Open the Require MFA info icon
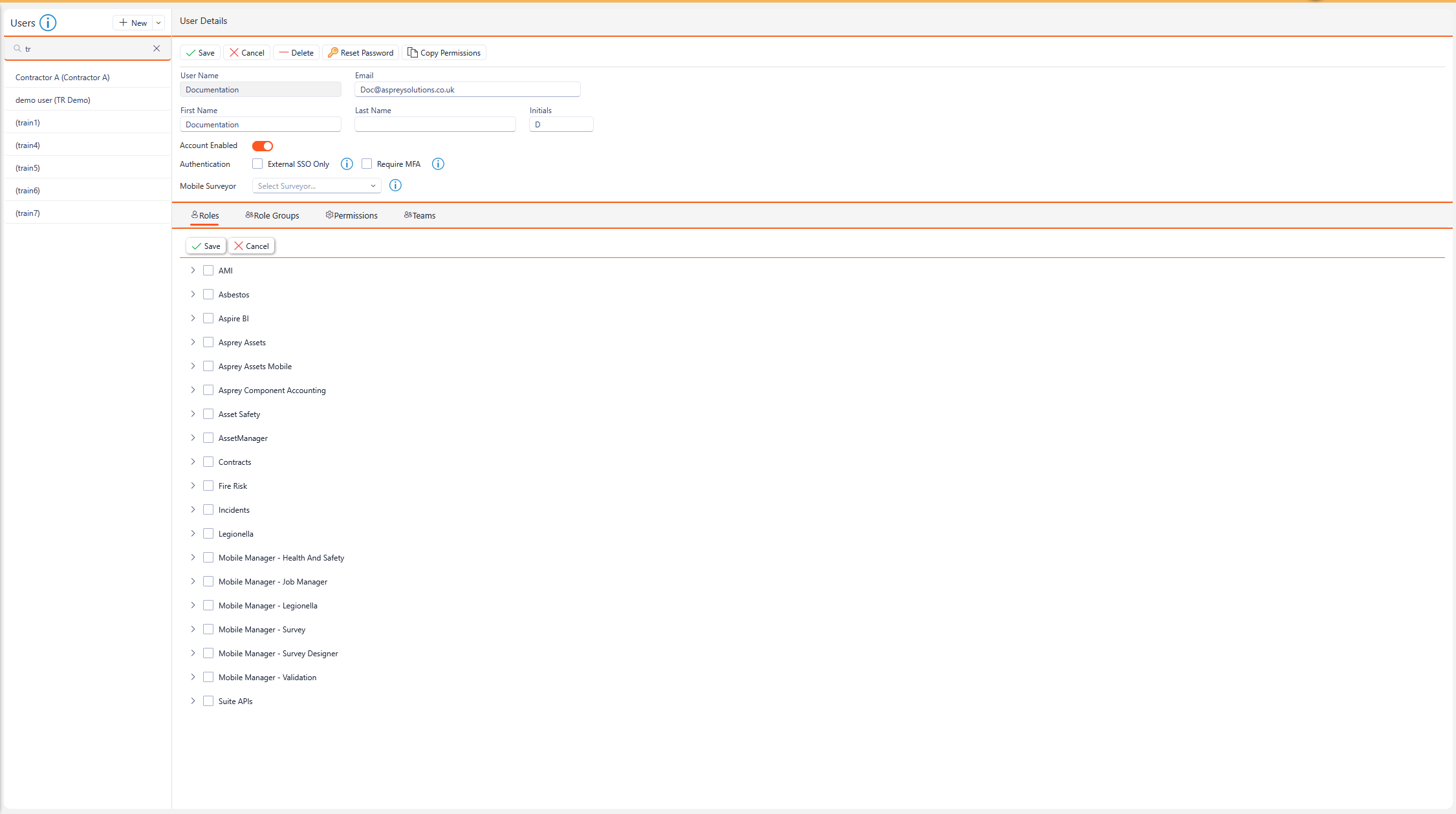This screenshot has height=814, width=1456. pyautogui.click(x=438, y=164)
